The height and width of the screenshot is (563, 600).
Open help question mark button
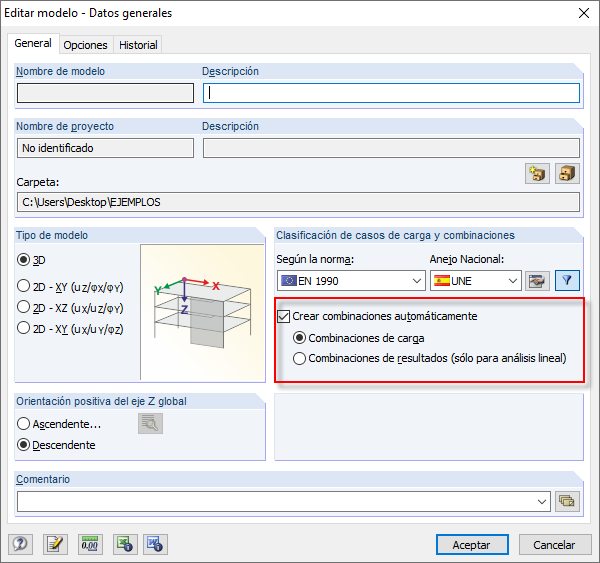[20, 544]
